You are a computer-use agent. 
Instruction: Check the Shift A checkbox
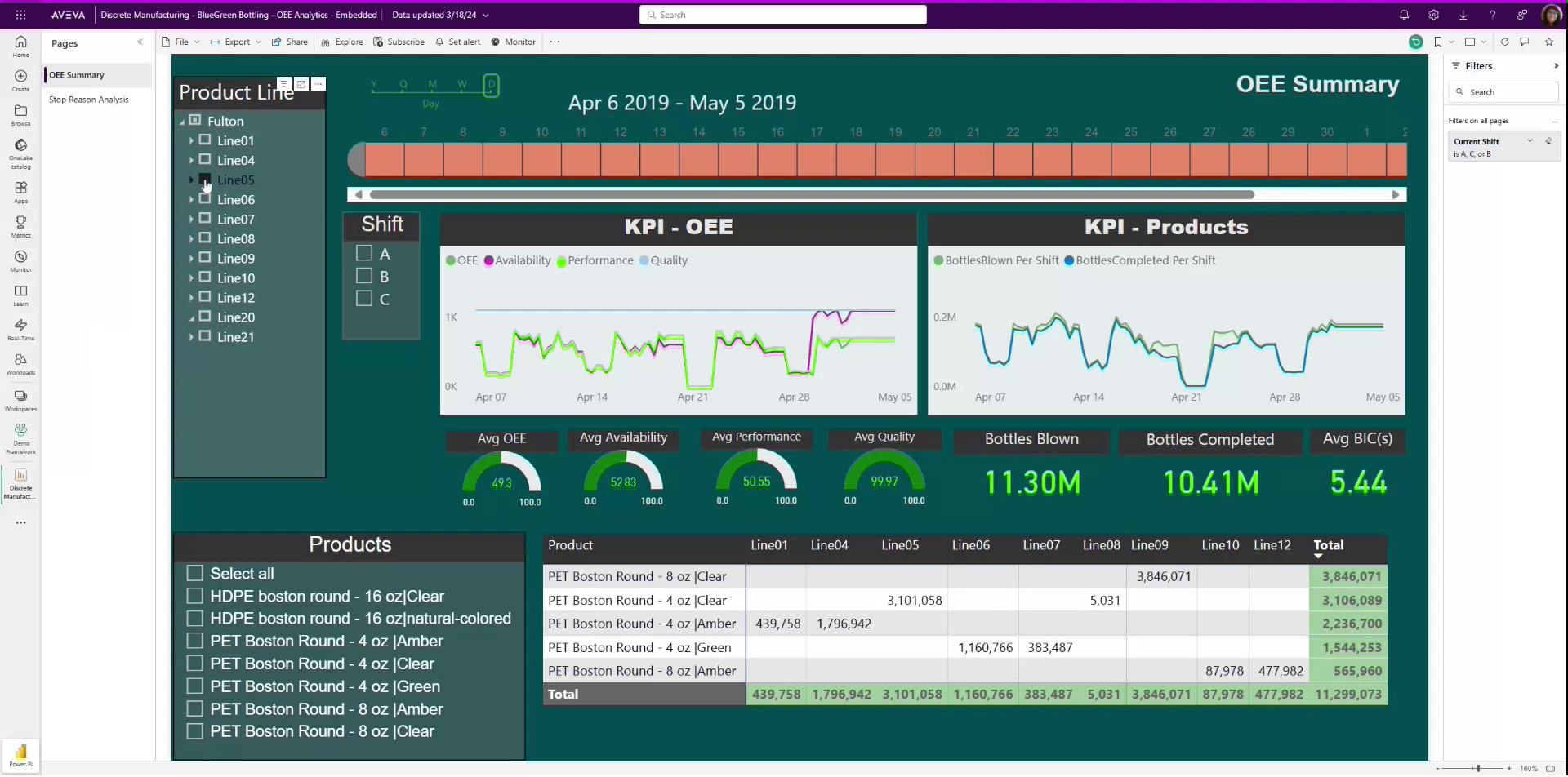pyautogui.click(x=363, y=253)
